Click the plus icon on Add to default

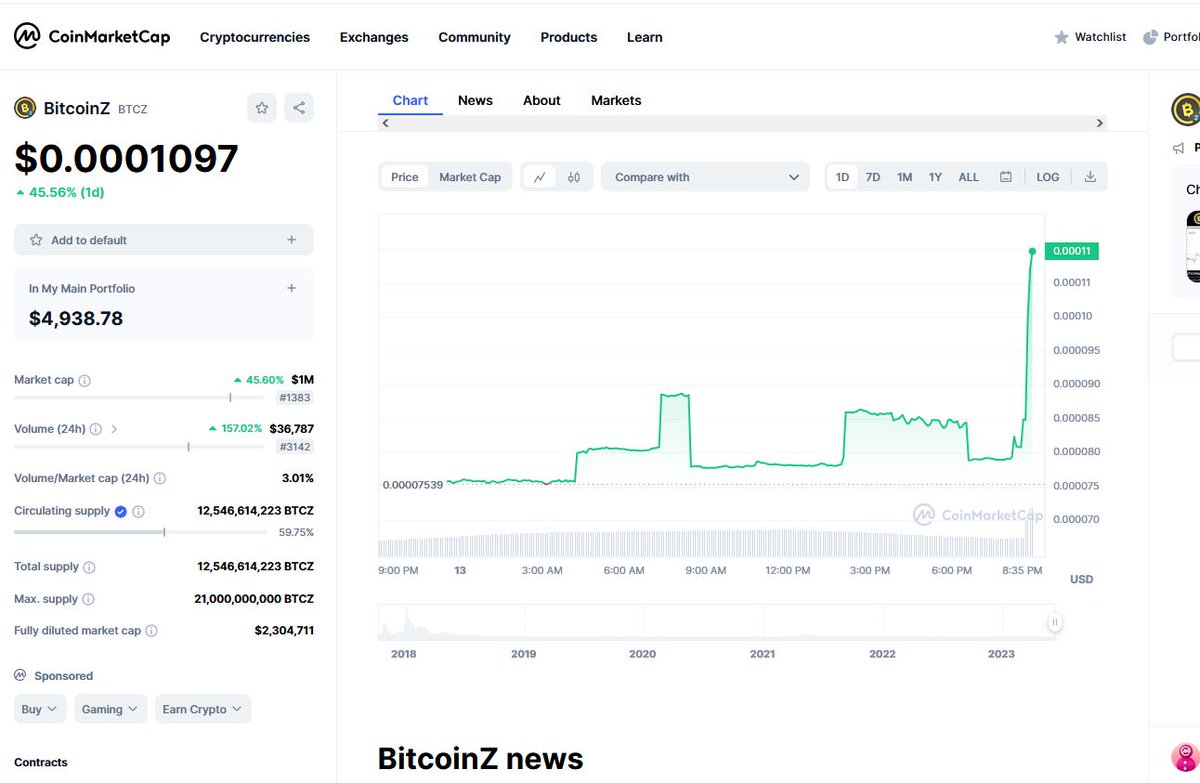pyautogui.click(x=292, y=240)
